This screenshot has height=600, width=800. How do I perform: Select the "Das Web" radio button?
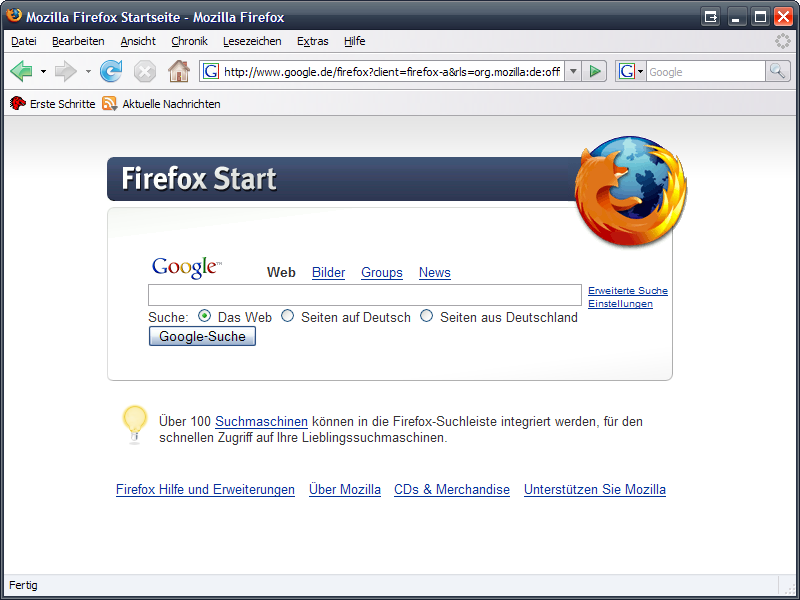click(205, 316)
